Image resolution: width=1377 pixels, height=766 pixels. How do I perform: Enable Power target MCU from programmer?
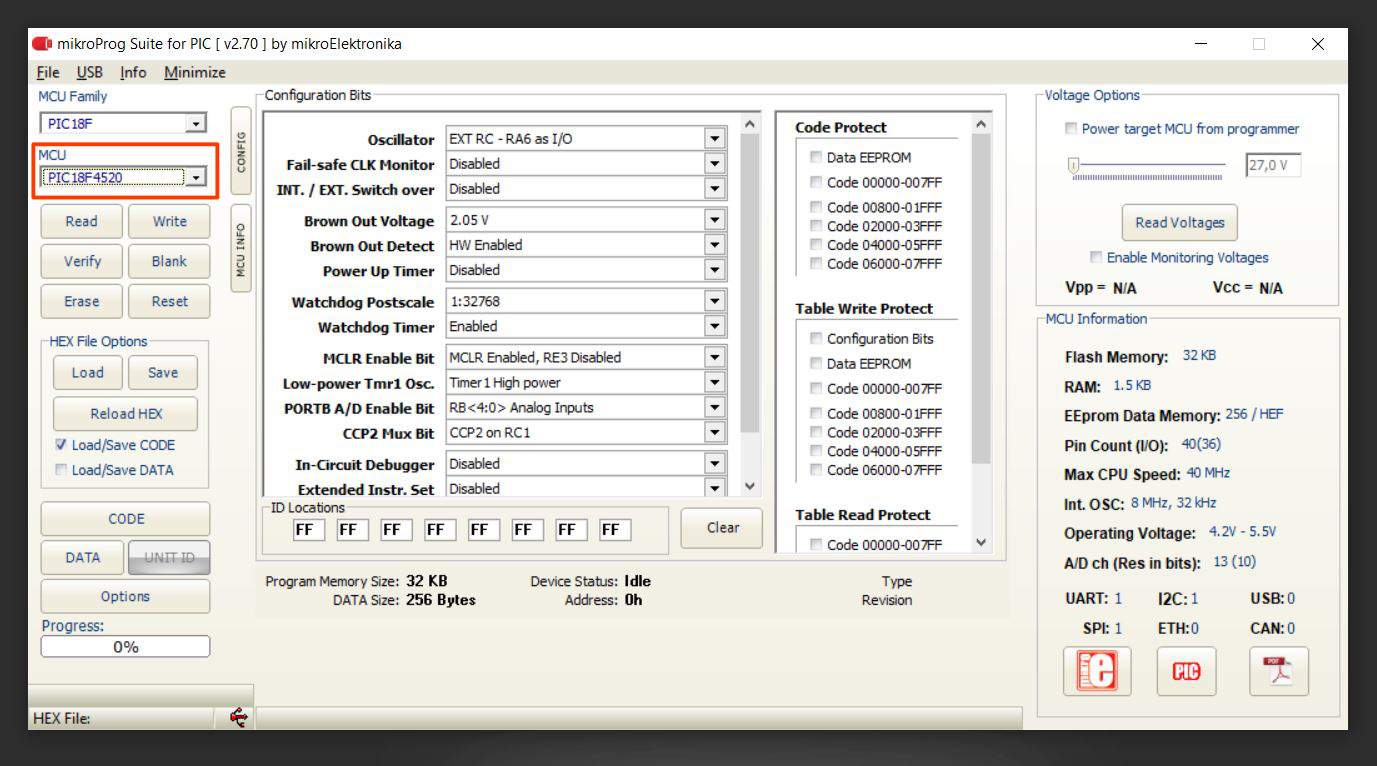point(1072,129)
